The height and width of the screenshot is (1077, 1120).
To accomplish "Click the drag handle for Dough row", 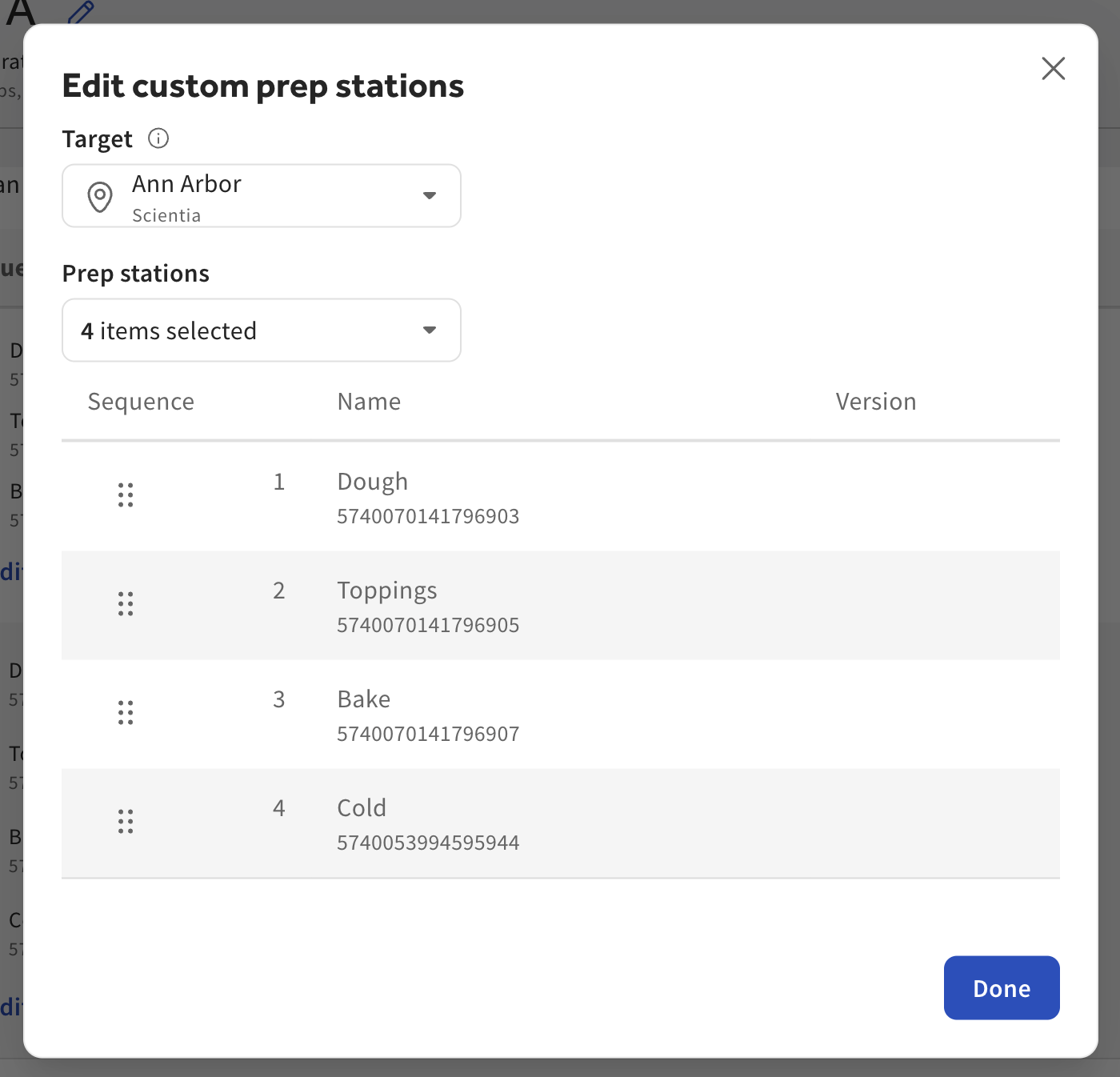I will (126, 495).
